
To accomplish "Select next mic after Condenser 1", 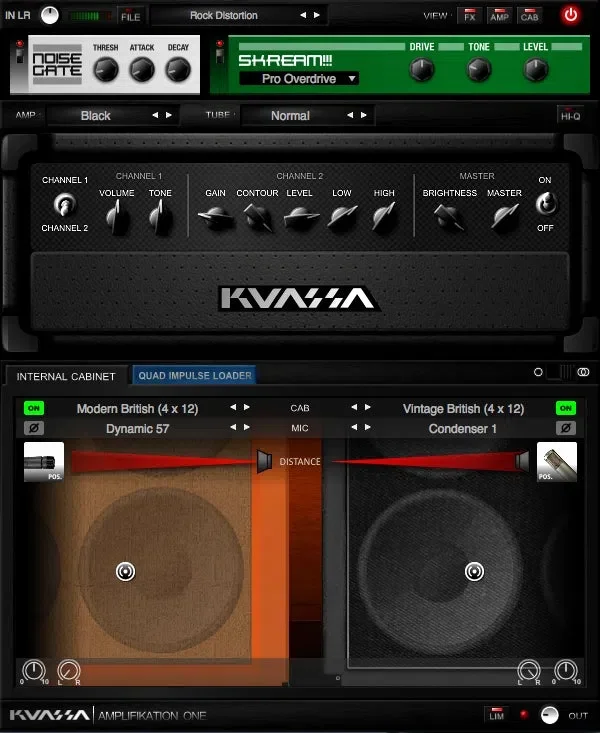I will 368,427.
